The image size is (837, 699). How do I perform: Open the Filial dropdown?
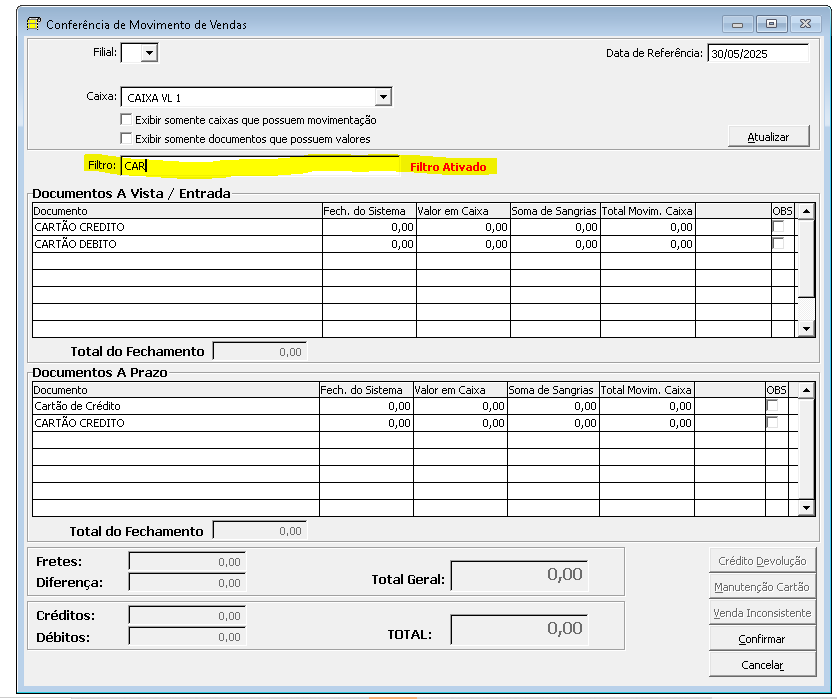tap(149, 53)
